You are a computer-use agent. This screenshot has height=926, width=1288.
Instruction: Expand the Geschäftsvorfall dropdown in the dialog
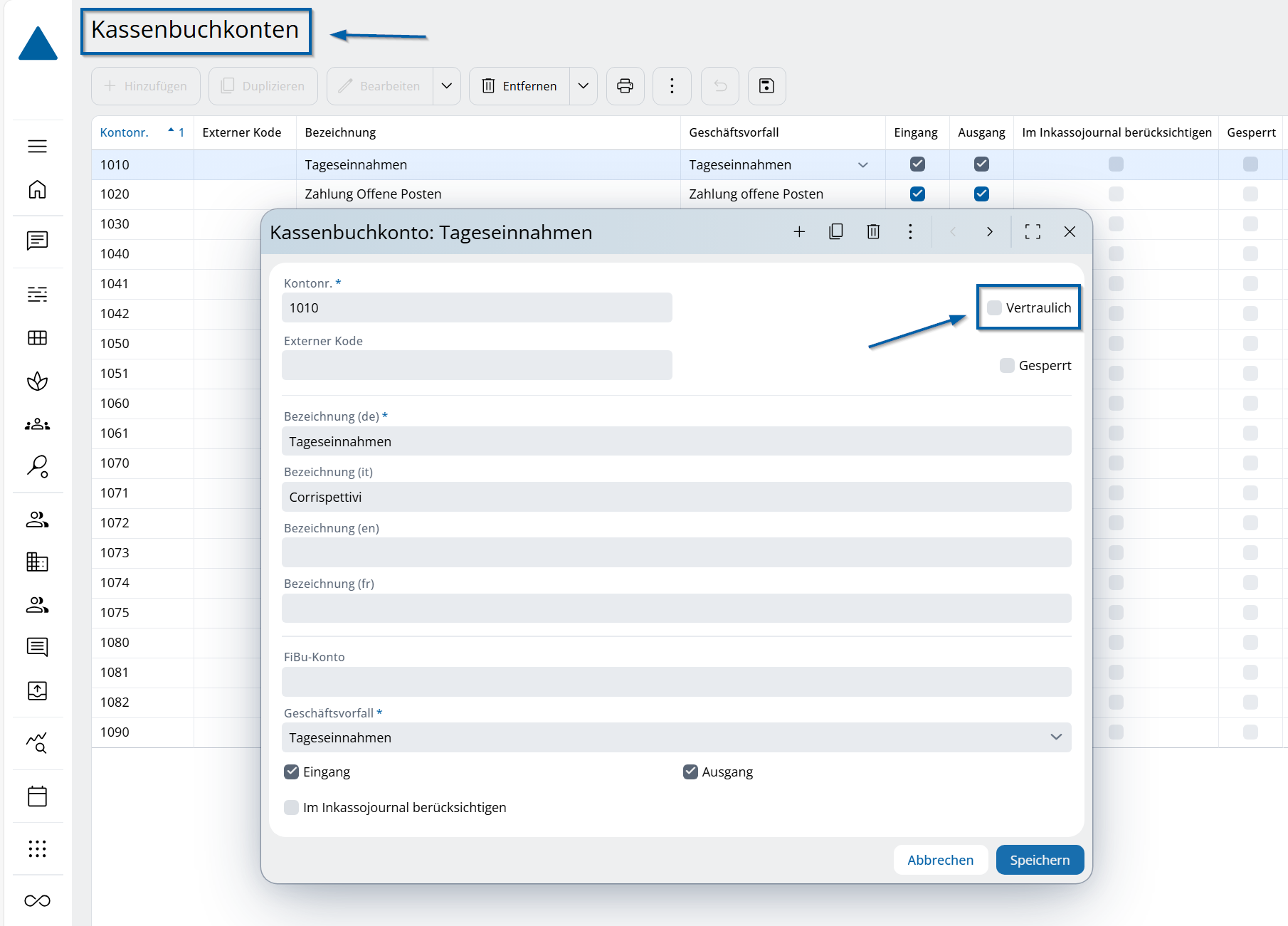coord(1056,737)
